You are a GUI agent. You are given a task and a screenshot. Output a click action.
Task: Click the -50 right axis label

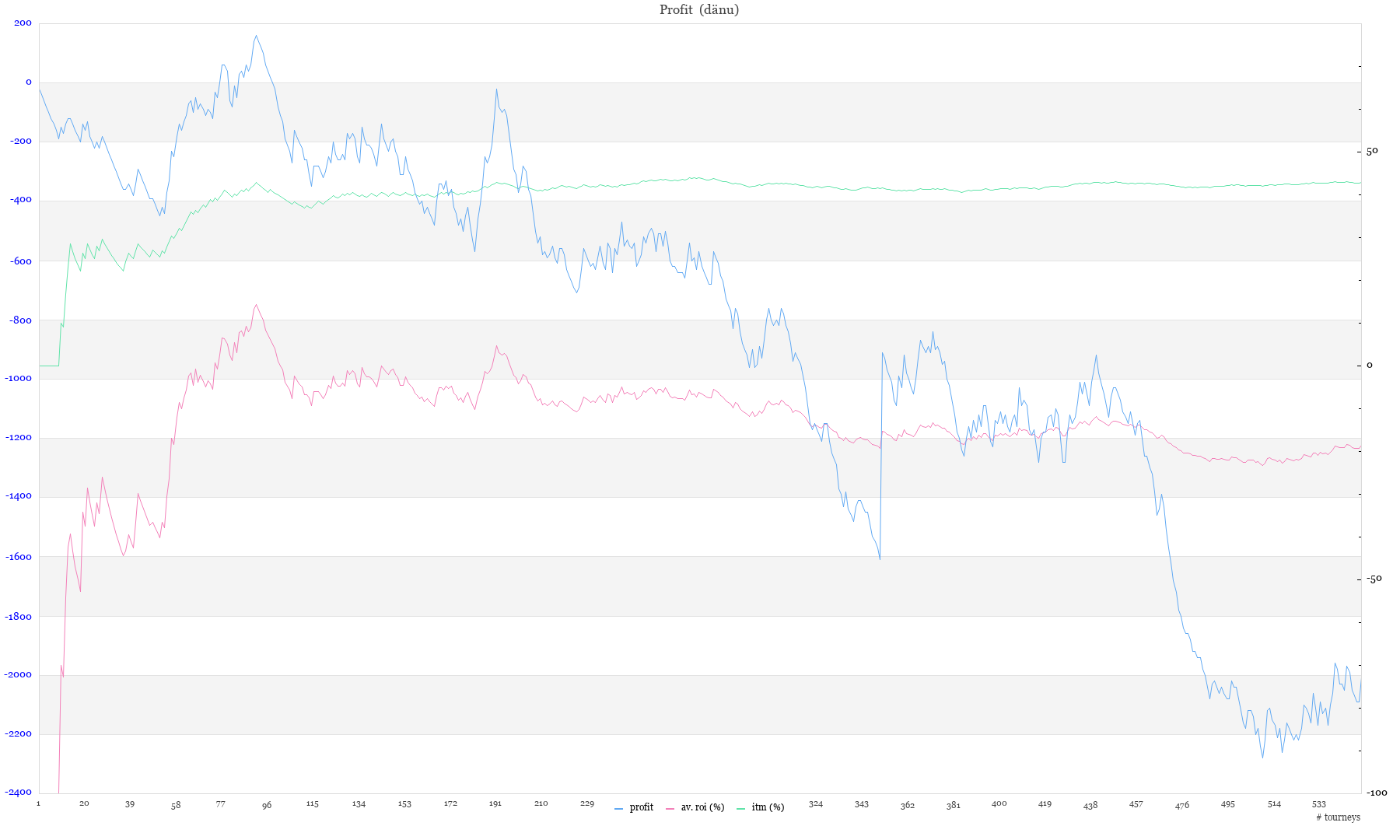1374,579
